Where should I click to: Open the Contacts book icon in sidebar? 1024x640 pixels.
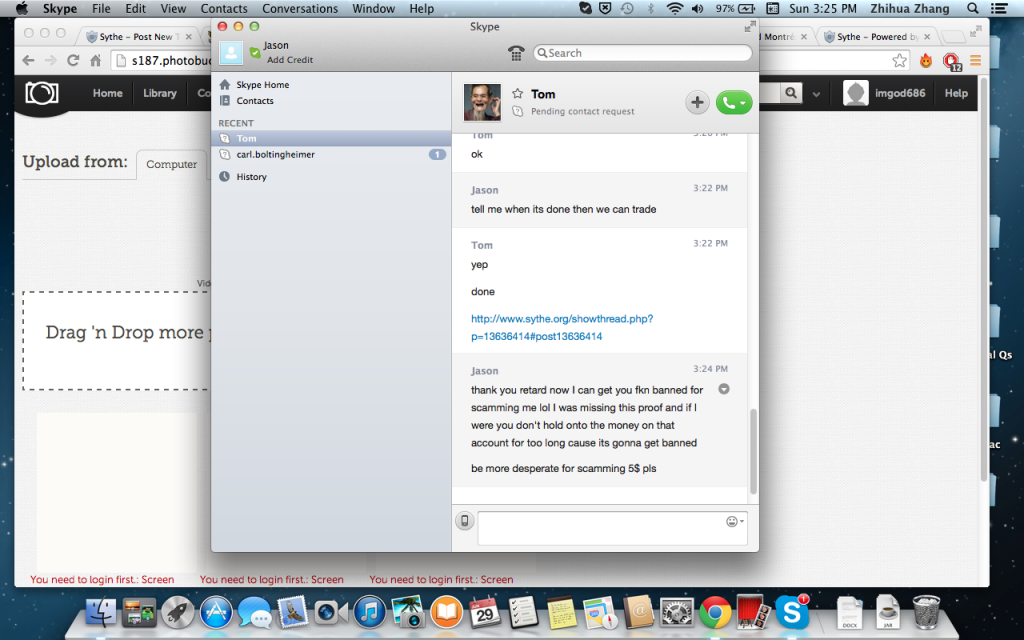pos(225,101)
